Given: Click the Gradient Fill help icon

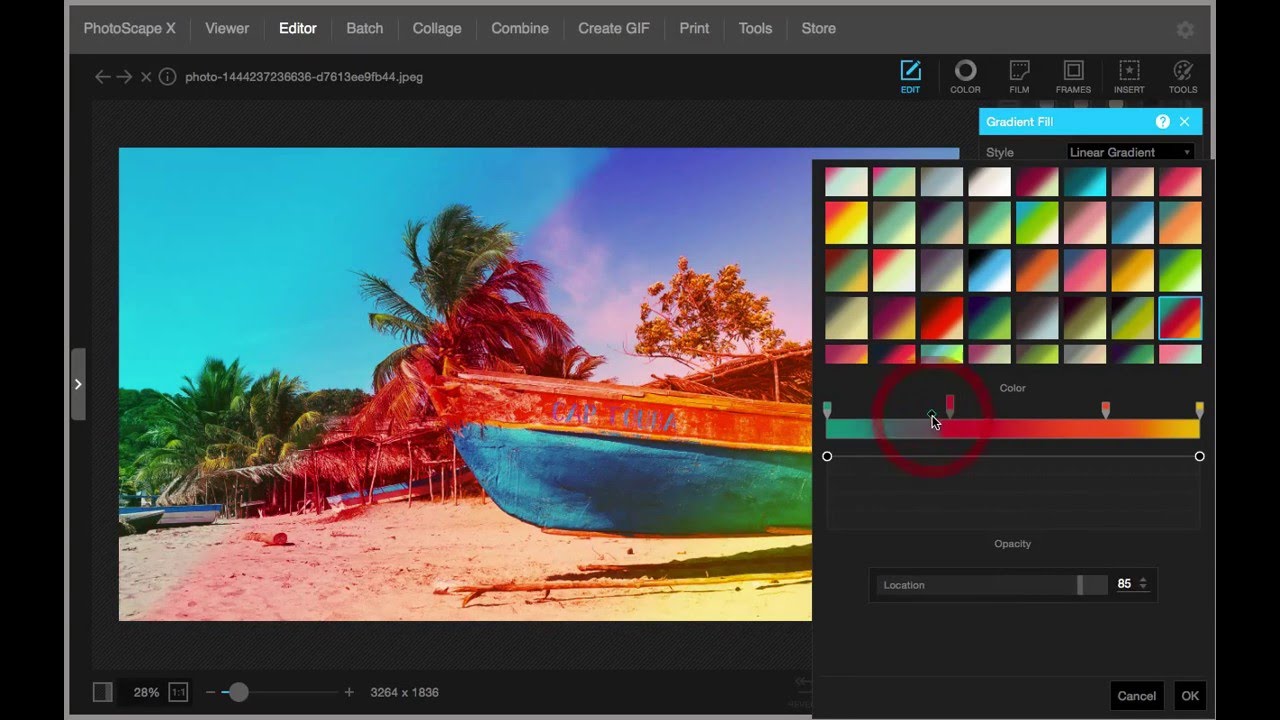Looking at the screenshot, I should coord(1162,122).
